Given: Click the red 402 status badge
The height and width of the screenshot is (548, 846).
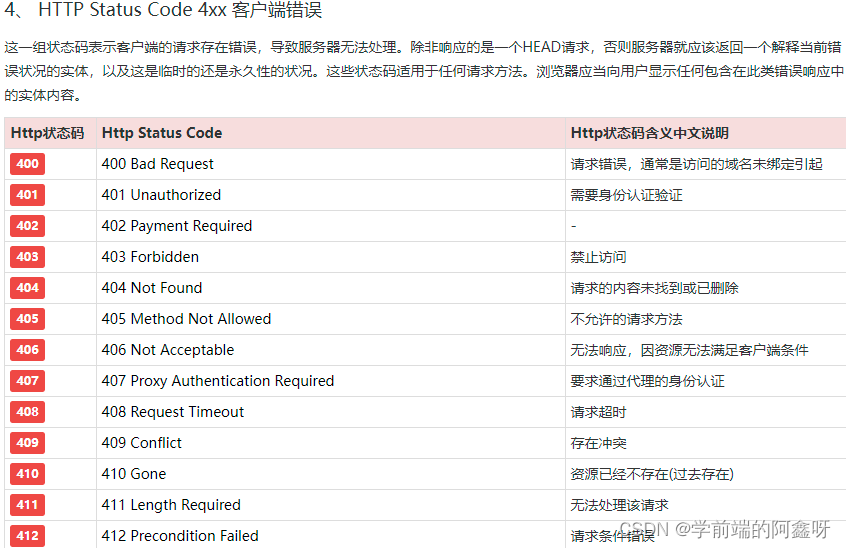Looking at the screenshot, I should point(28,226).
